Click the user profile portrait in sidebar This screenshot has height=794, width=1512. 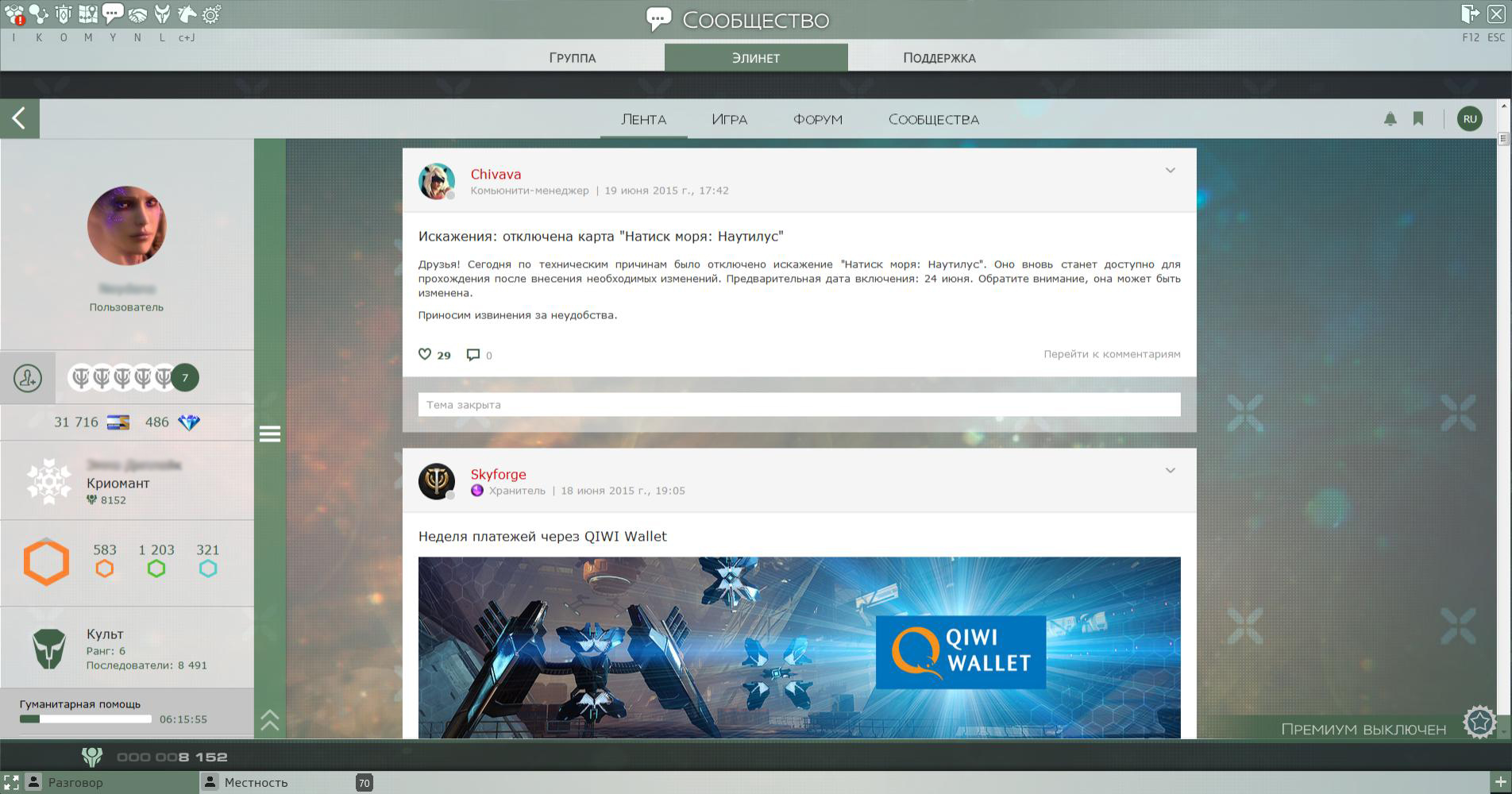tap(126, 226)
